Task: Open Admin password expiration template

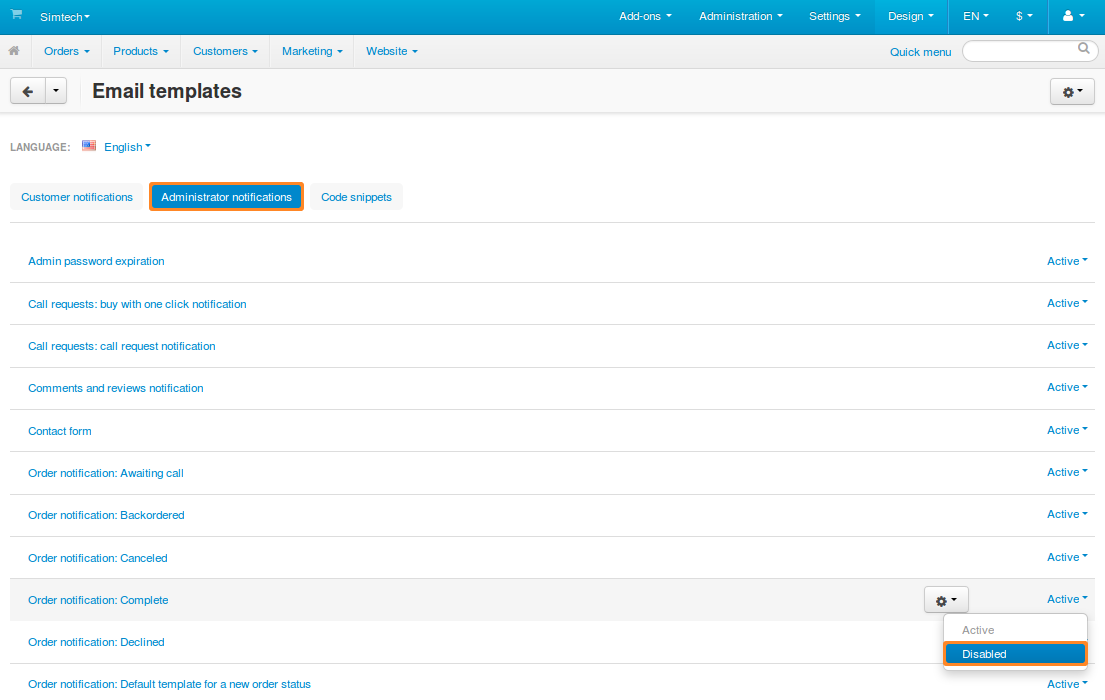Action: [97, 261]
